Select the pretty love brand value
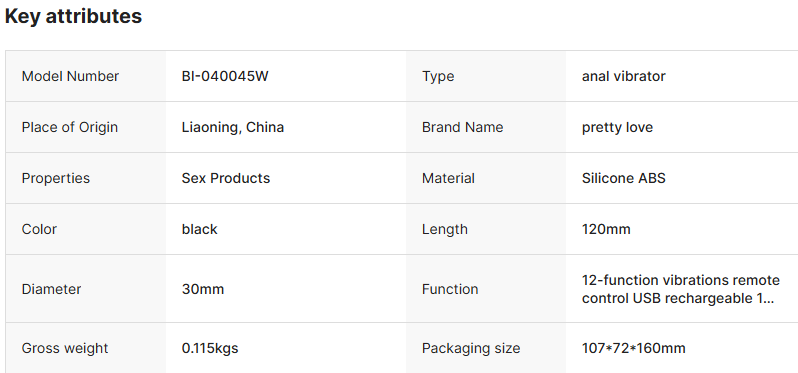798x373 pixels. tap(617, 127)
